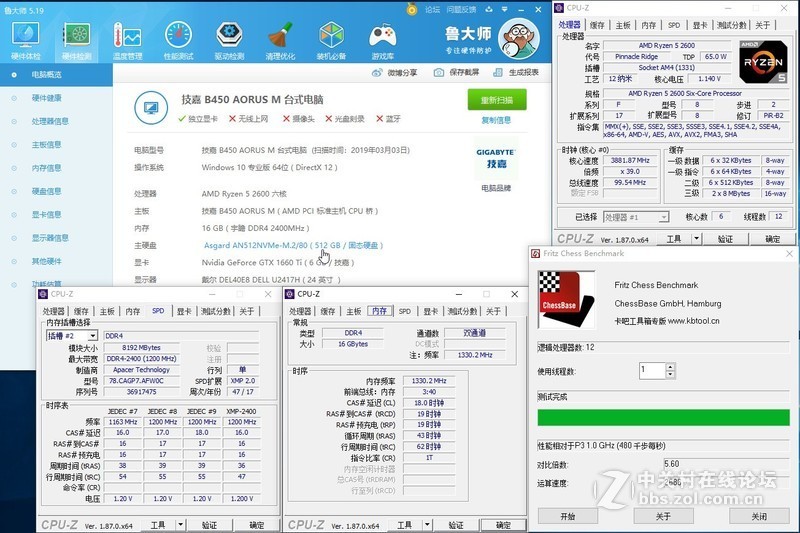Select 显卡信息 in the sidebar
Viewport: 800px width, 533px height.
[46, 215]
